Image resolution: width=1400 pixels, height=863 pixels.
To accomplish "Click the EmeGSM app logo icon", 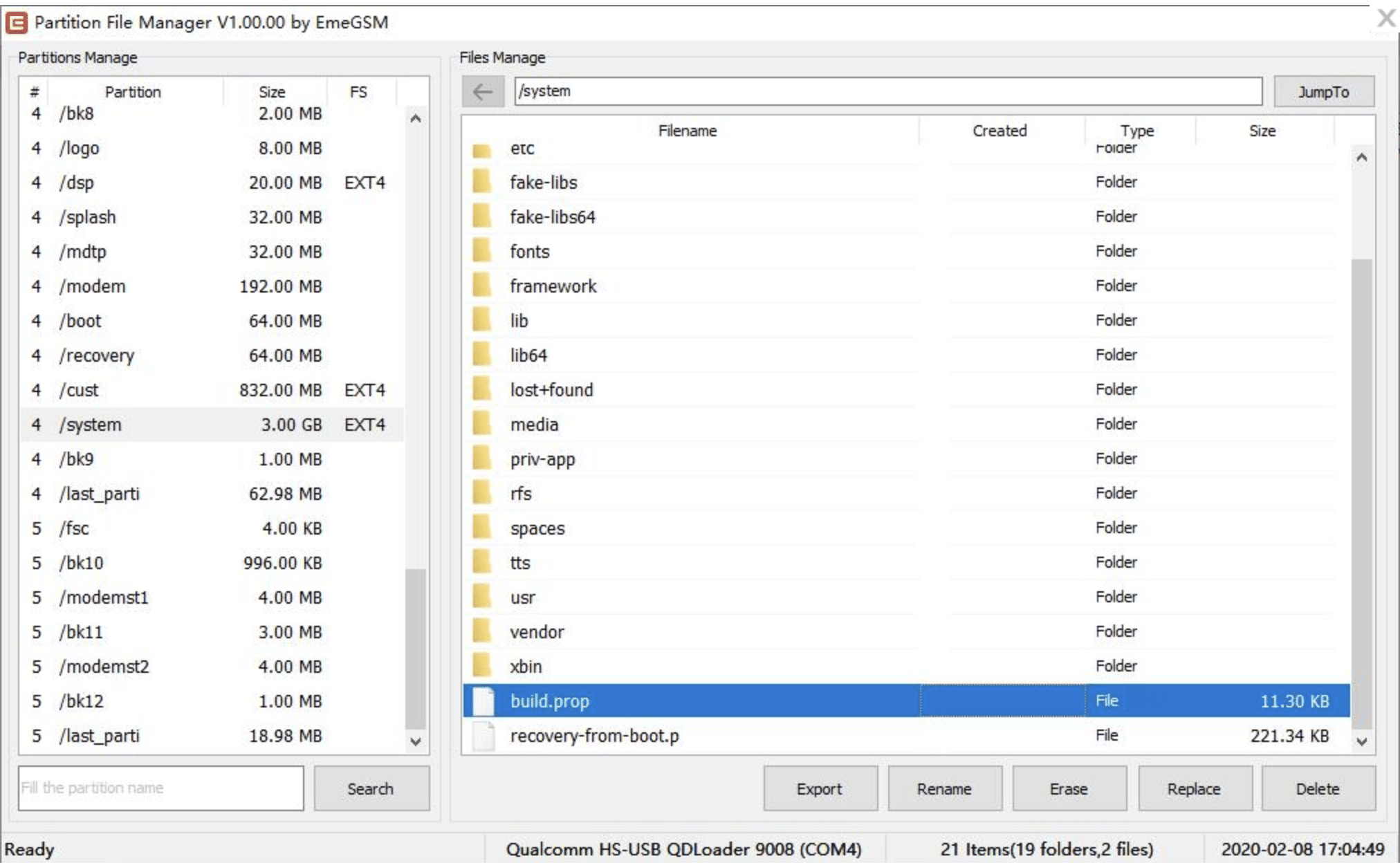I will coord(16,22).
